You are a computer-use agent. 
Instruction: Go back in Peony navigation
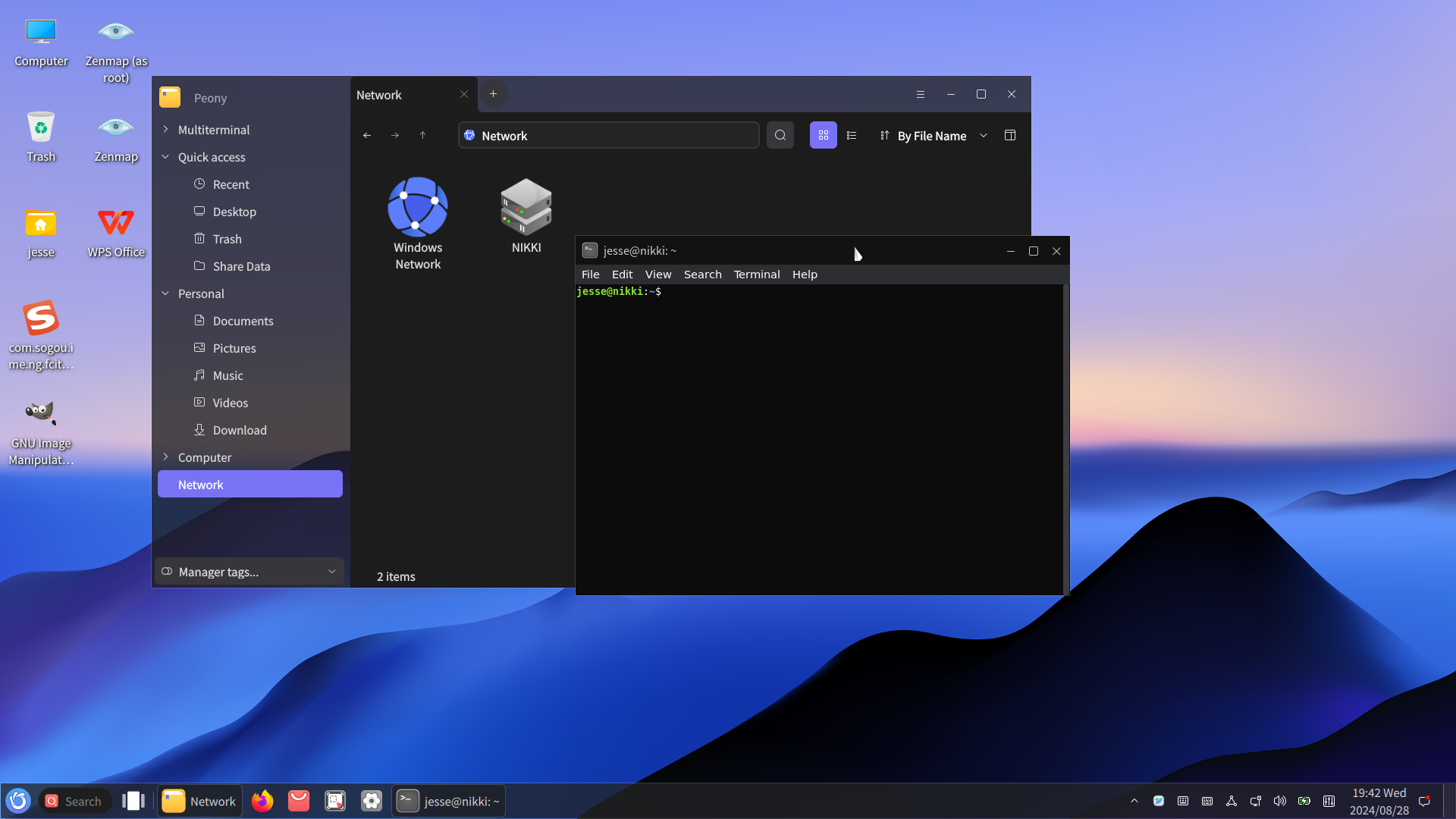pyautogui.click(x=367, y=136)
